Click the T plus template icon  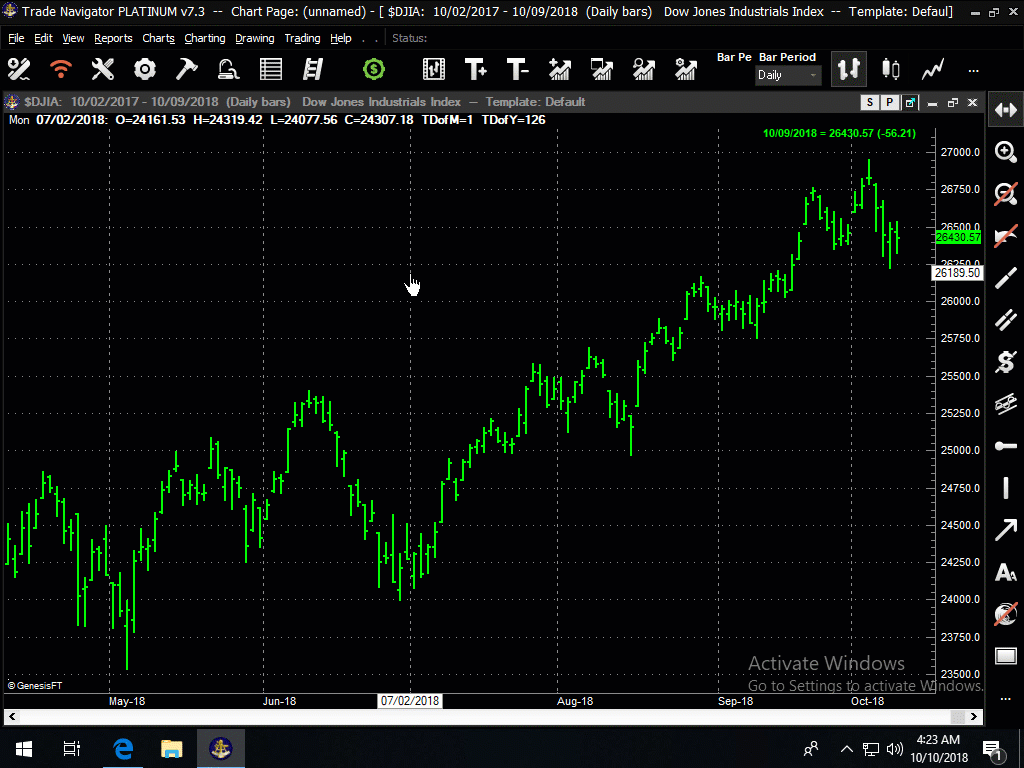pyautogui.click(x=475, y=69)
